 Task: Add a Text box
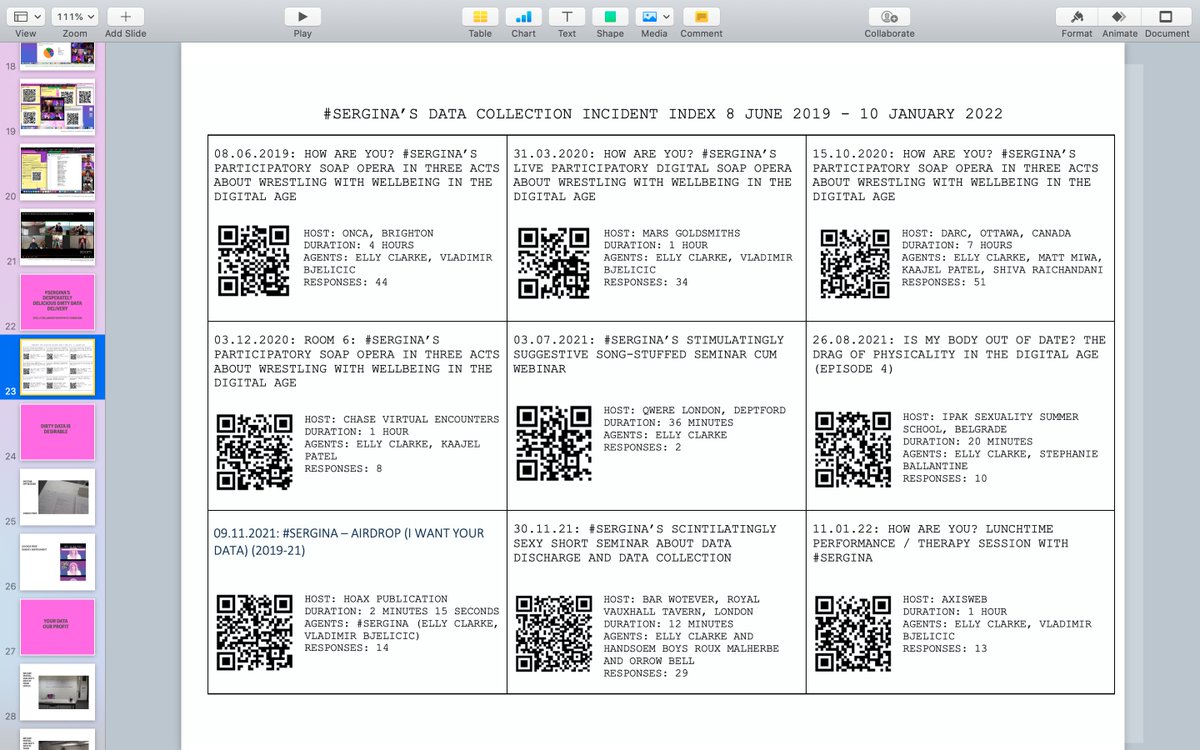567,17
